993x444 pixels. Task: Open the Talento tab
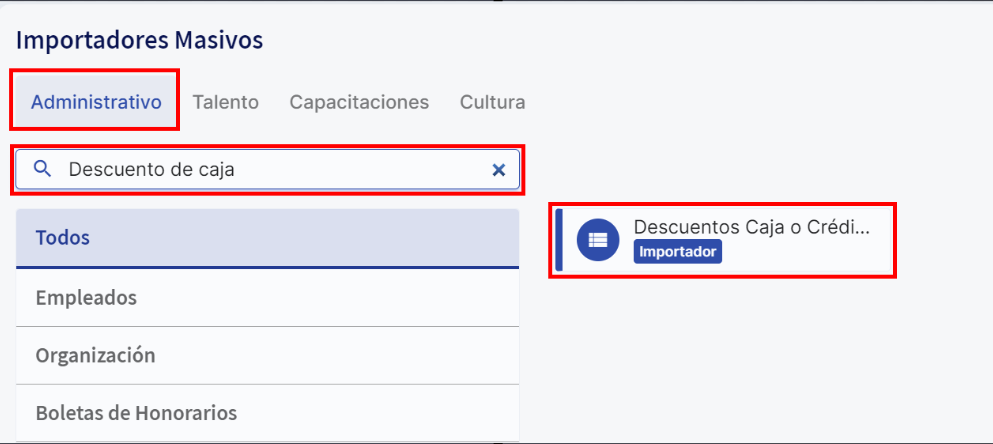pos(225,102)
